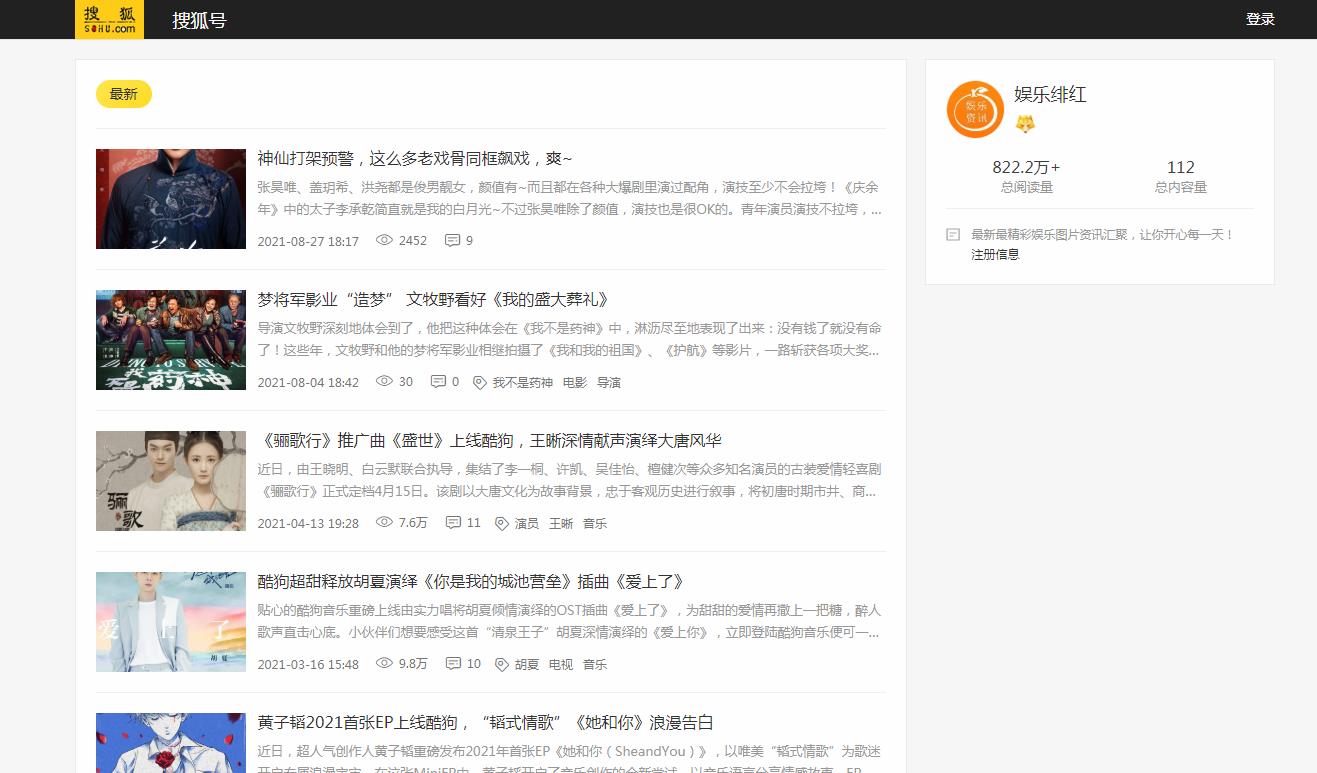Open the 电影 tag on 2021-08-04 article
Screen dimensions: 1317x773
pyautogui.click(x=575, y=382)
